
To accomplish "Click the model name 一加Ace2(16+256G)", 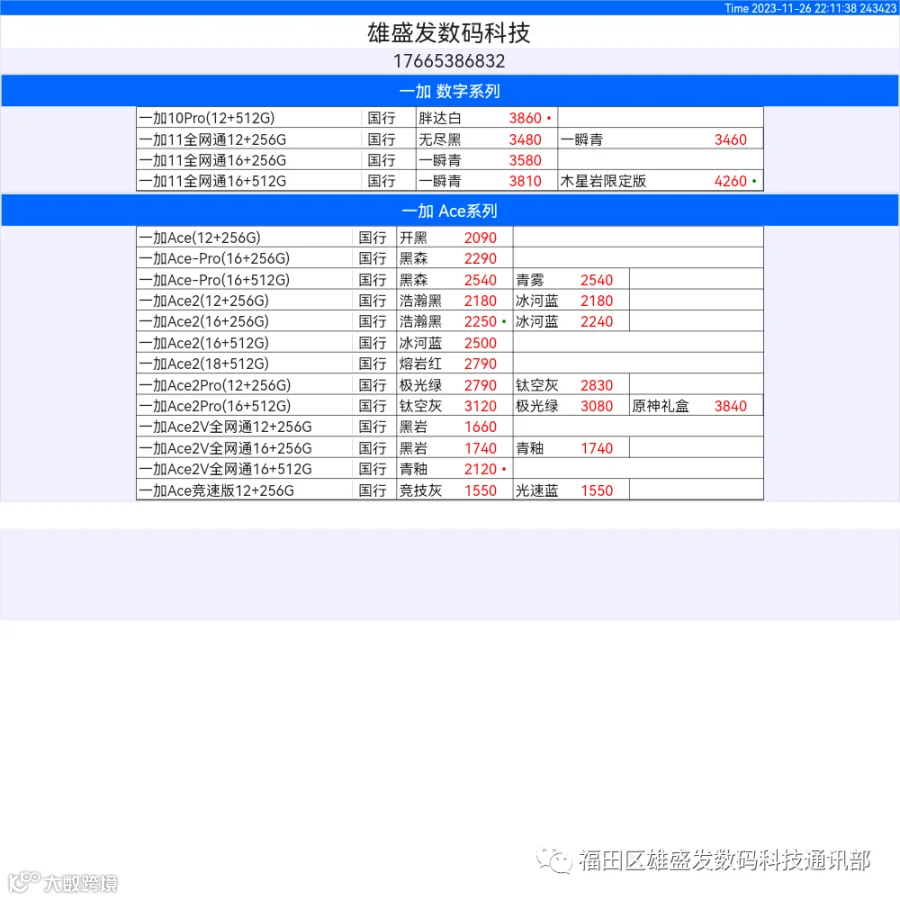I will tap(204, 321).
